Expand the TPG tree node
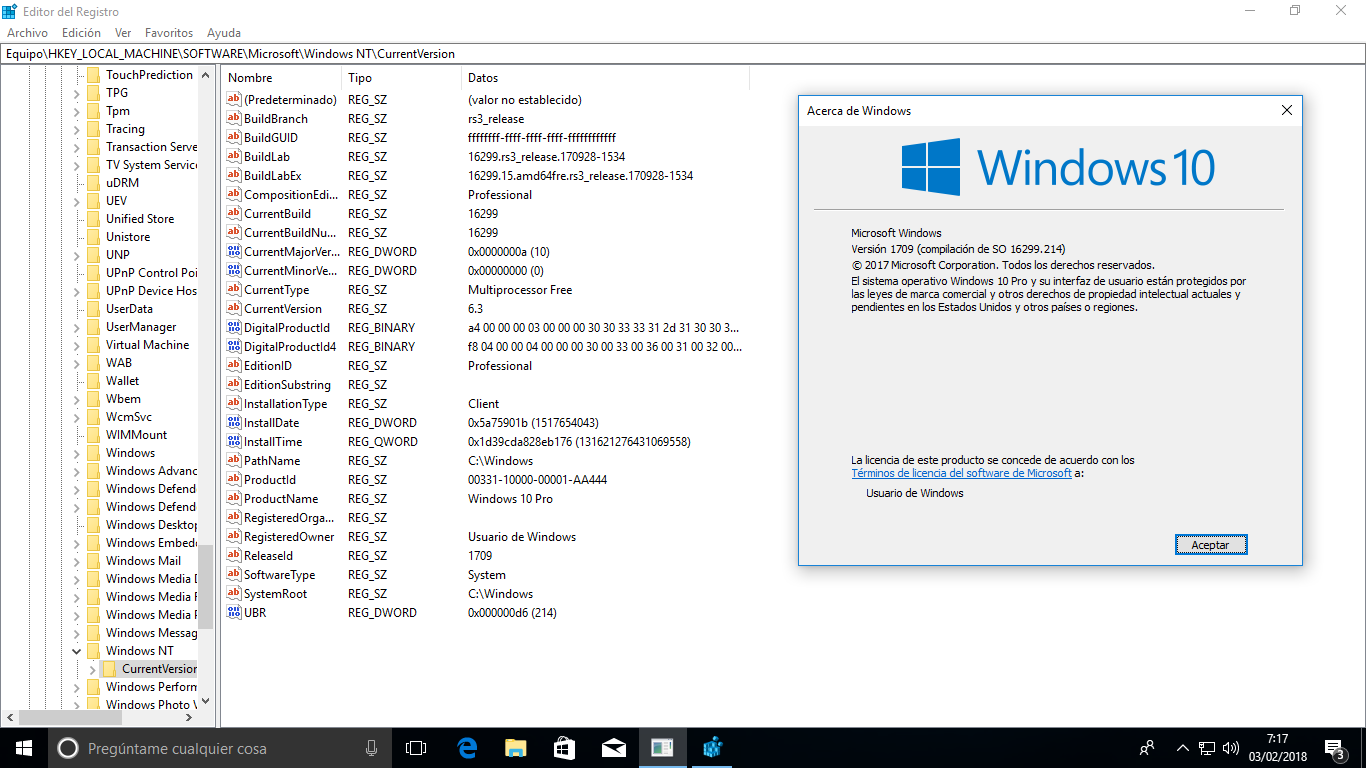1366x768 pixels. pos(77,93)
